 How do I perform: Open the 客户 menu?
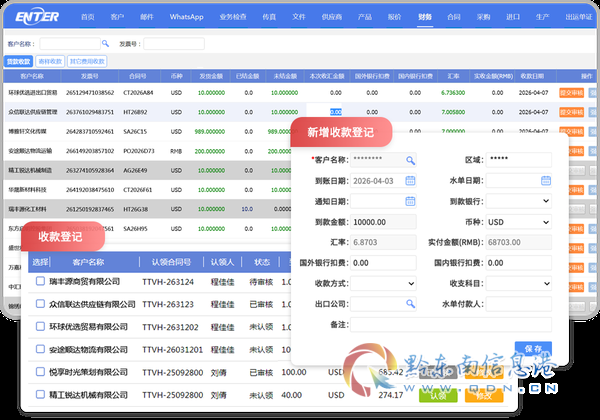click(117, 17)
